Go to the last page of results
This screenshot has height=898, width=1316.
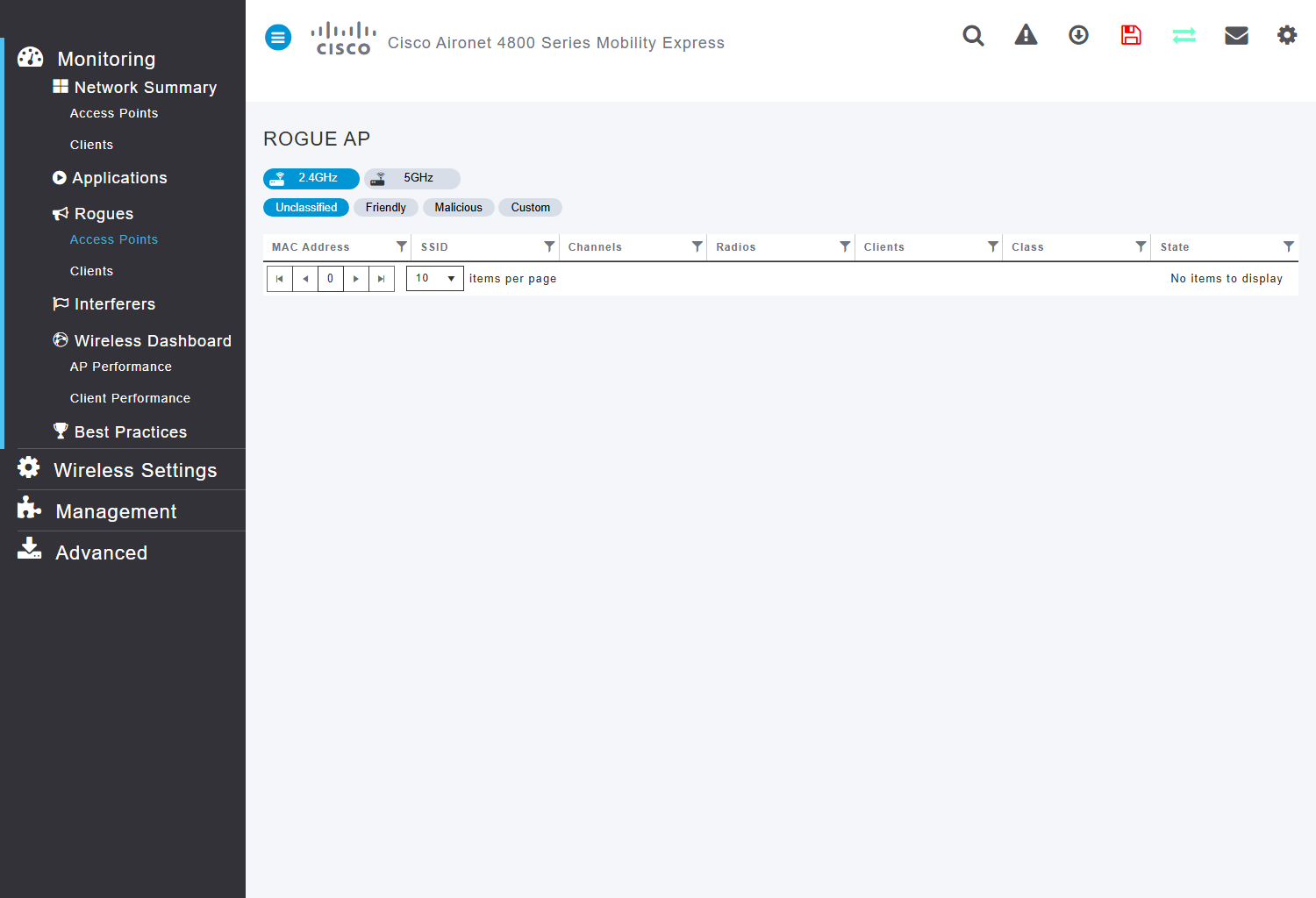click(x=382, y=279)
